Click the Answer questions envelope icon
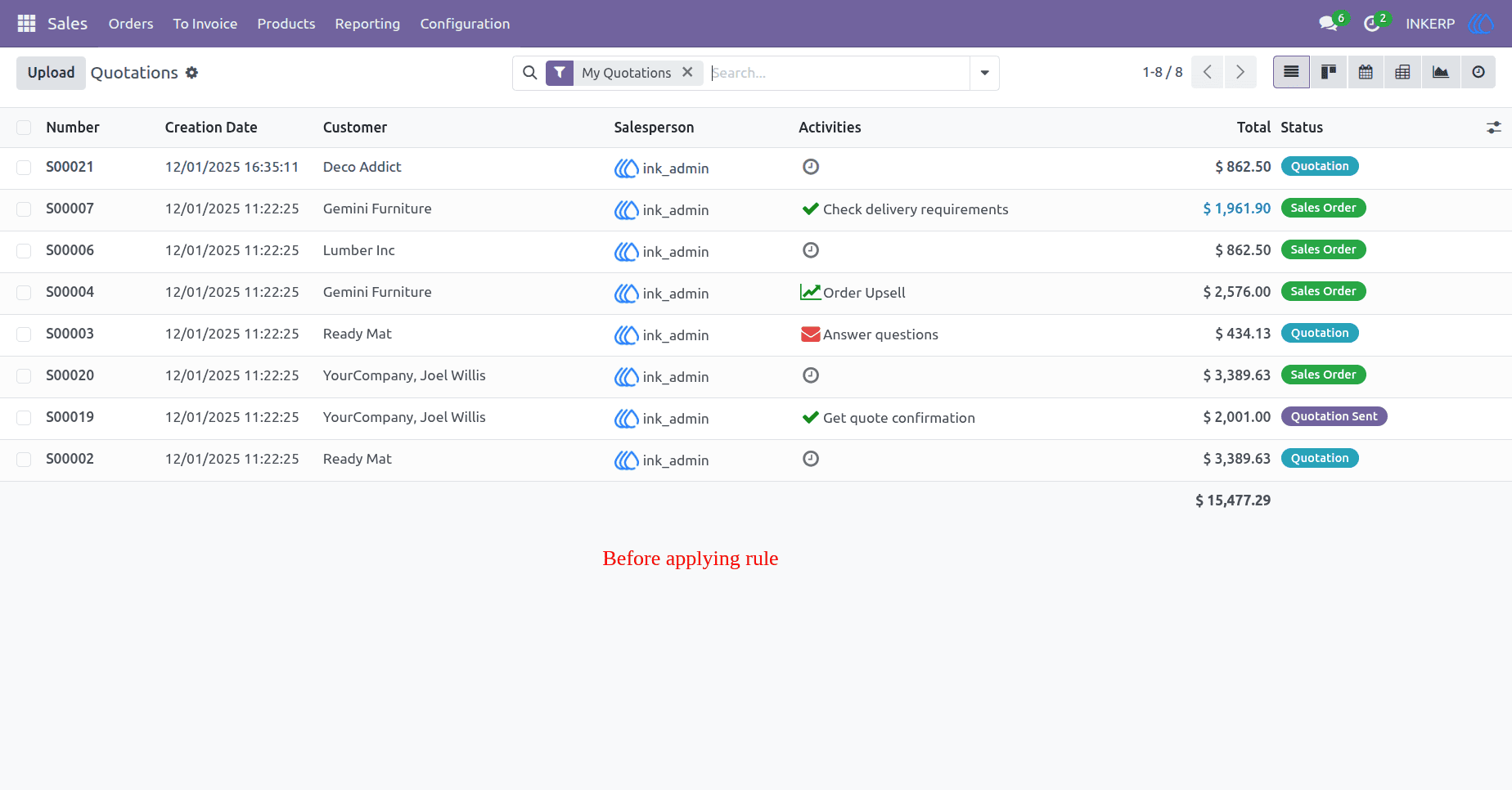Viewport: 1512px width, 790px height. pos(810,334)
